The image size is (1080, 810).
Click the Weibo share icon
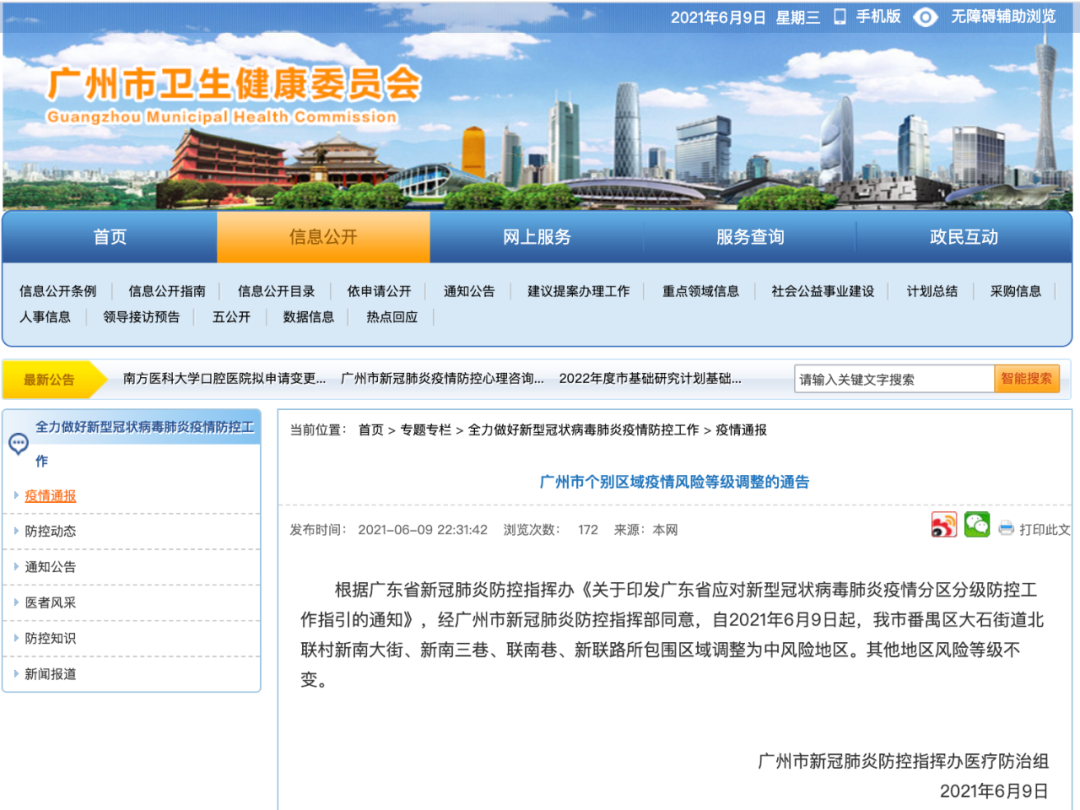(x=944, y=525)
